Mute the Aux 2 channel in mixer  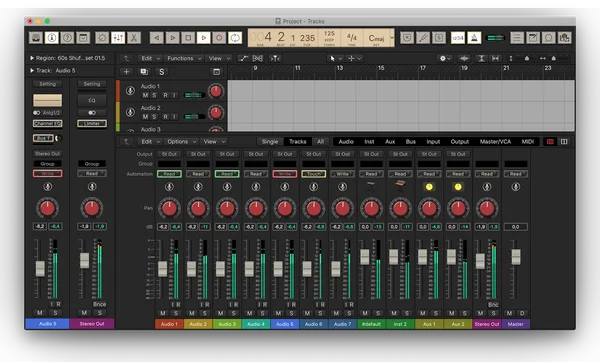(452, 313)
